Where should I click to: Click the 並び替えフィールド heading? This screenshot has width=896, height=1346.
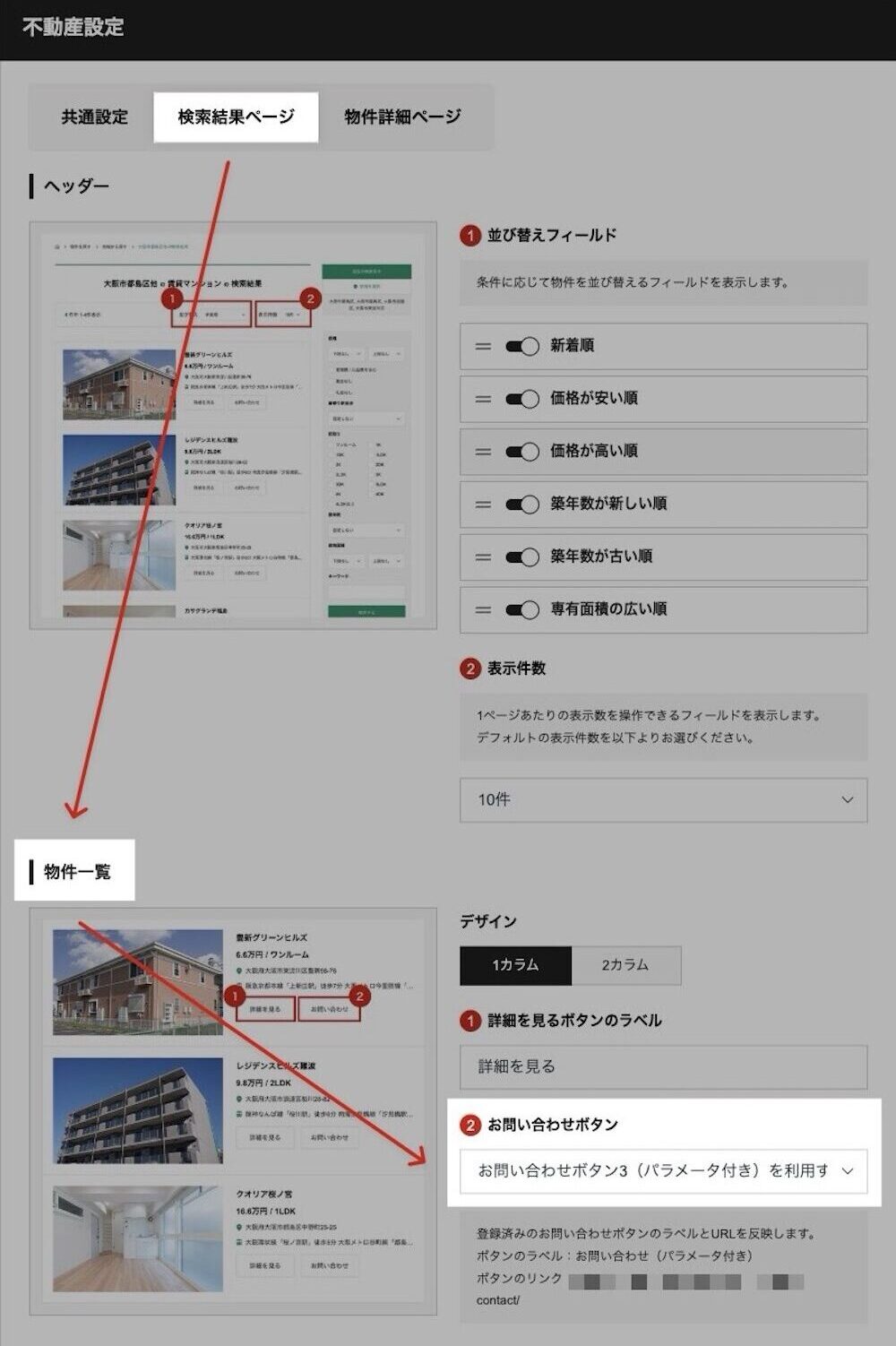point(552,236)
